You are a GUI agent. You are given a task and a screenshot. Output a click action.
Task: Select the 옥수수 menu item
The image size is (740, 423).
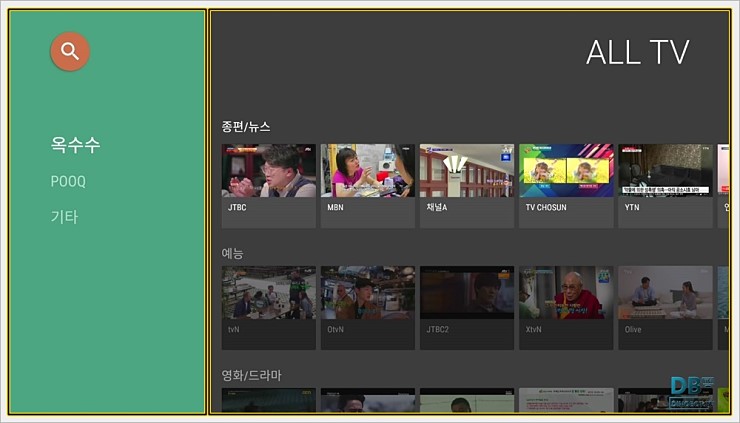[x=76, y=144]
